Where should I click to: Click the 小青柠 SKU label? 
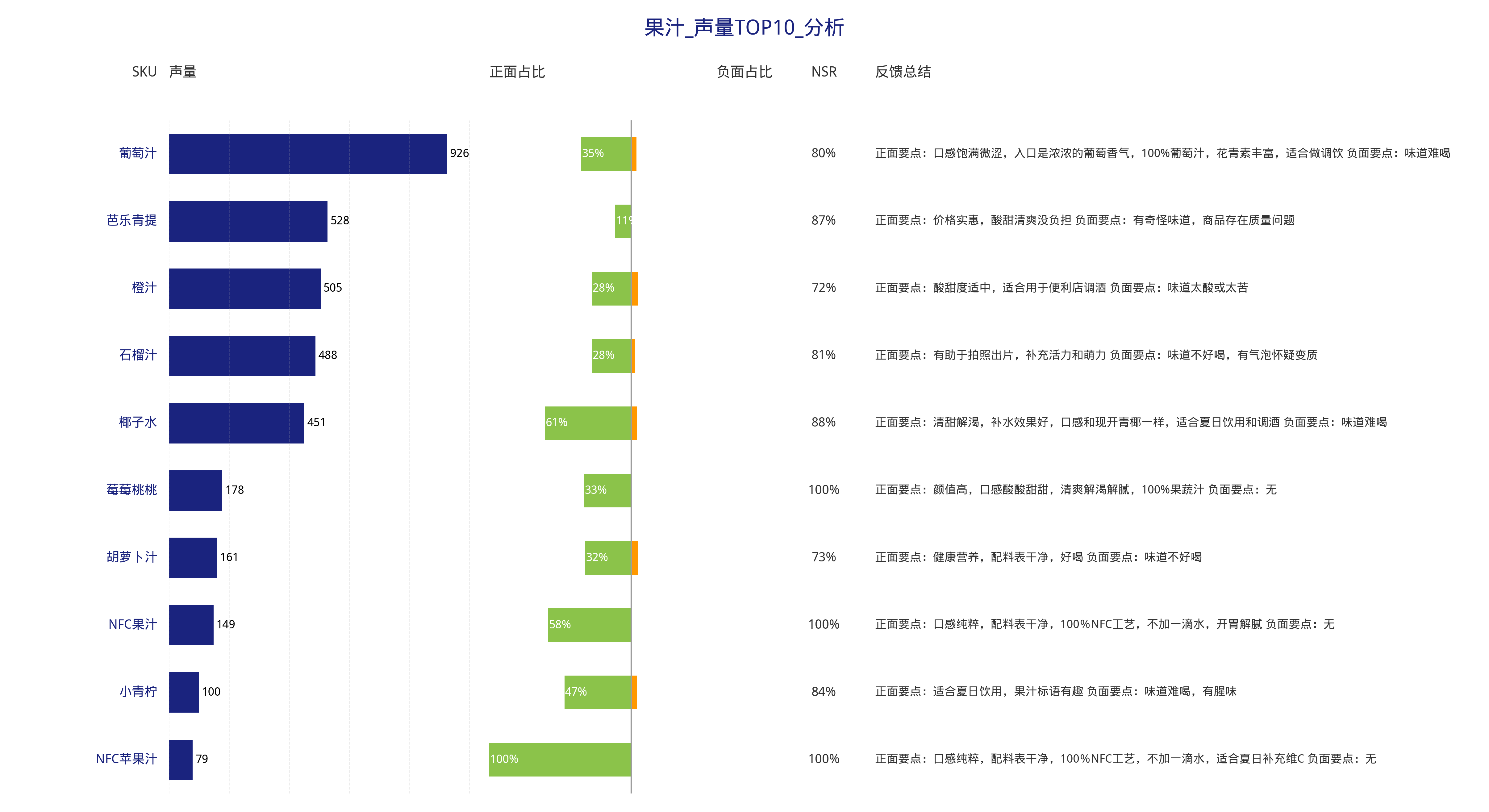click(138, 692)
